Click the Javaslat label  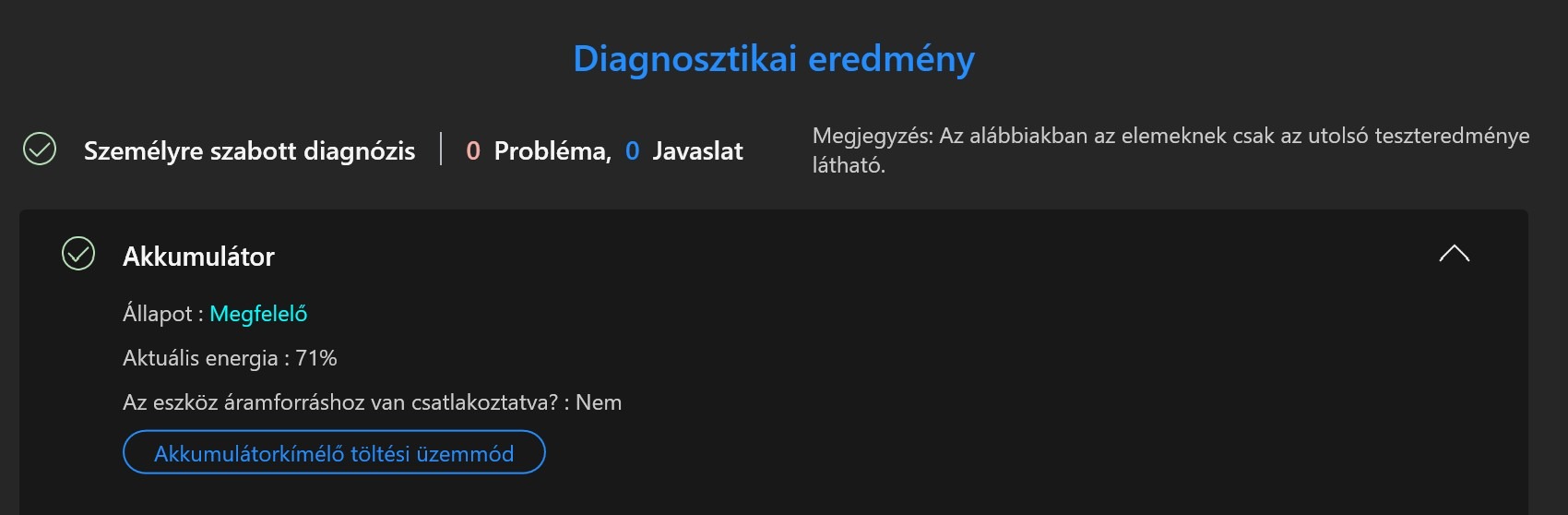pos(697,150)
